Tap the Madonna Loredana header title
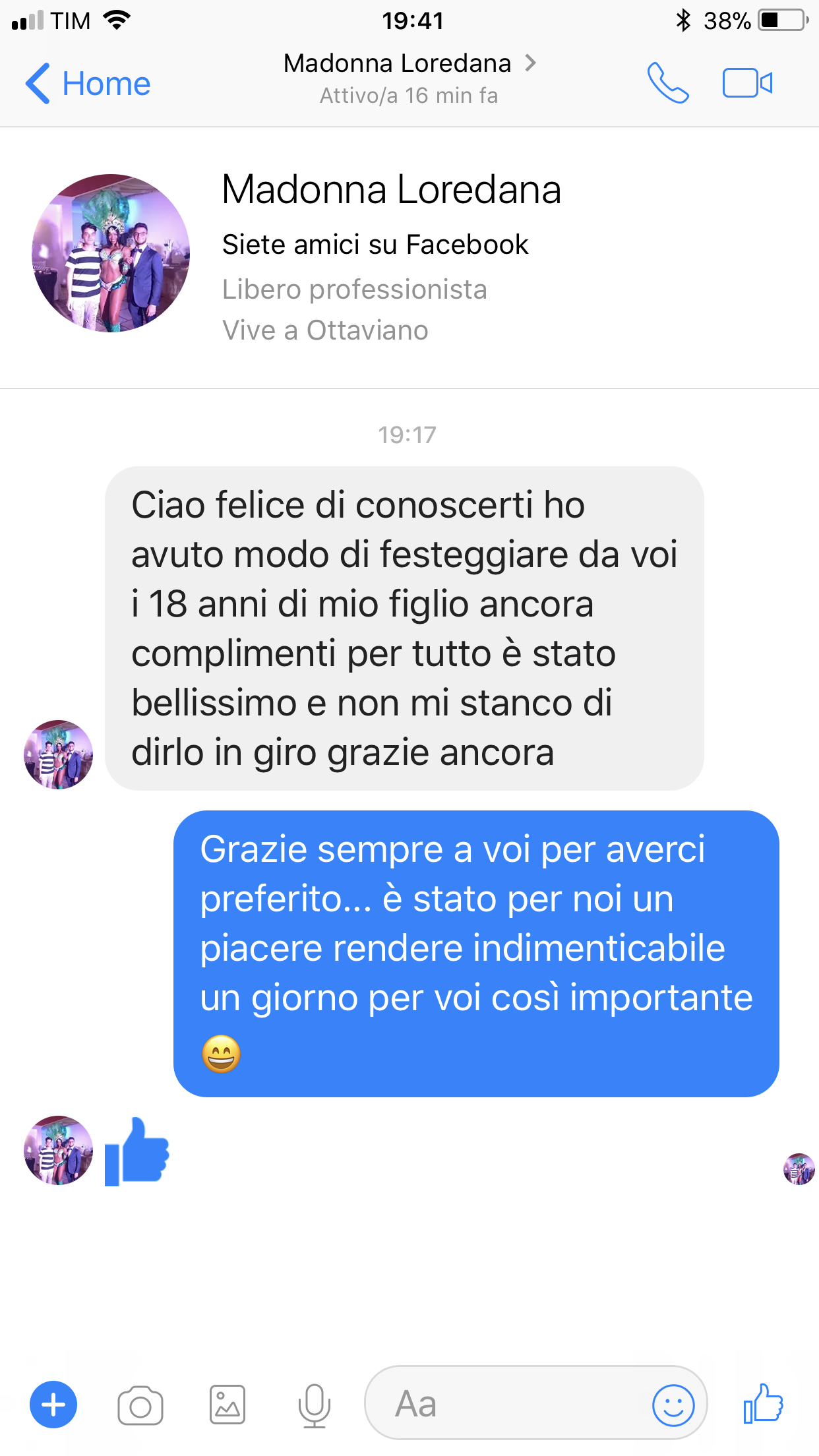819x1456 pixels. click(x=398, y=63)
